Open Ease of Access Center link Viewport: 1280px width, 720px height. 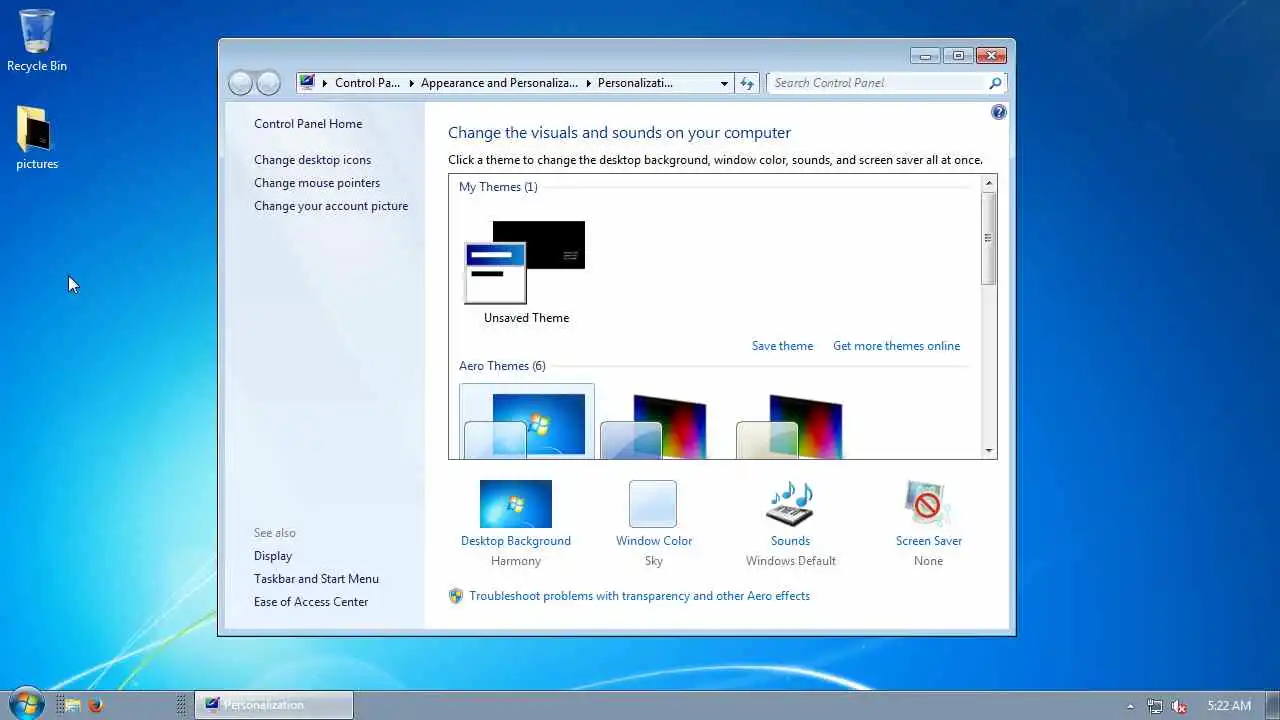(x=311, y=602)
